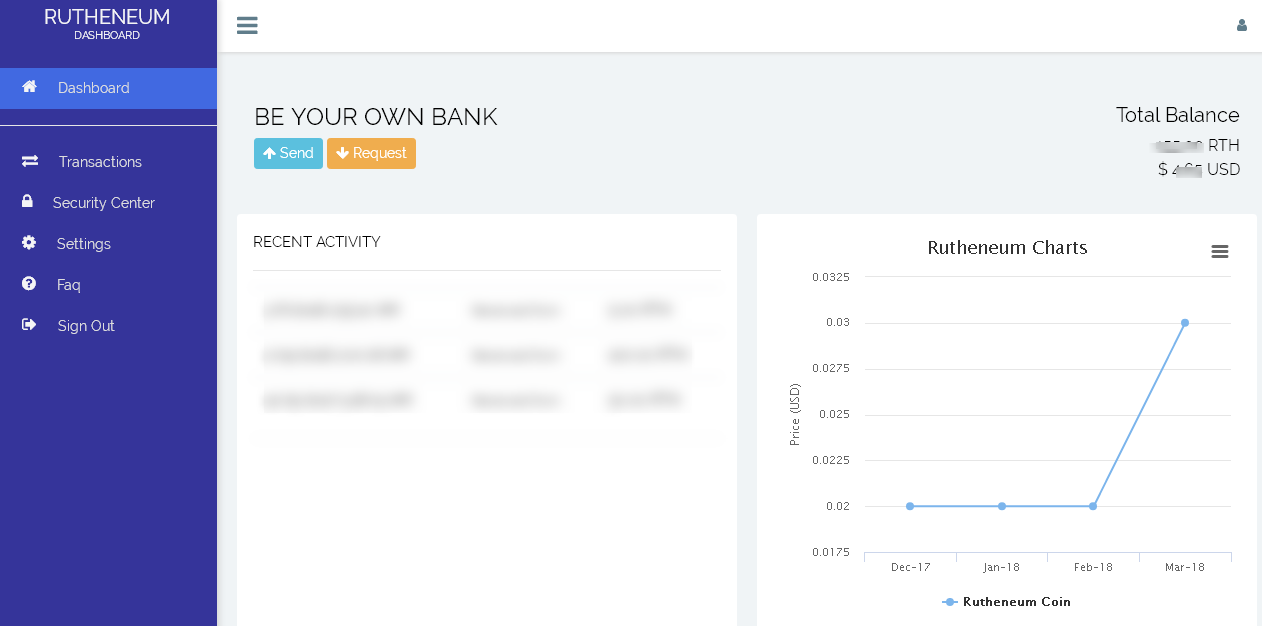Click the Transactions arrows icon

[30, 161]
